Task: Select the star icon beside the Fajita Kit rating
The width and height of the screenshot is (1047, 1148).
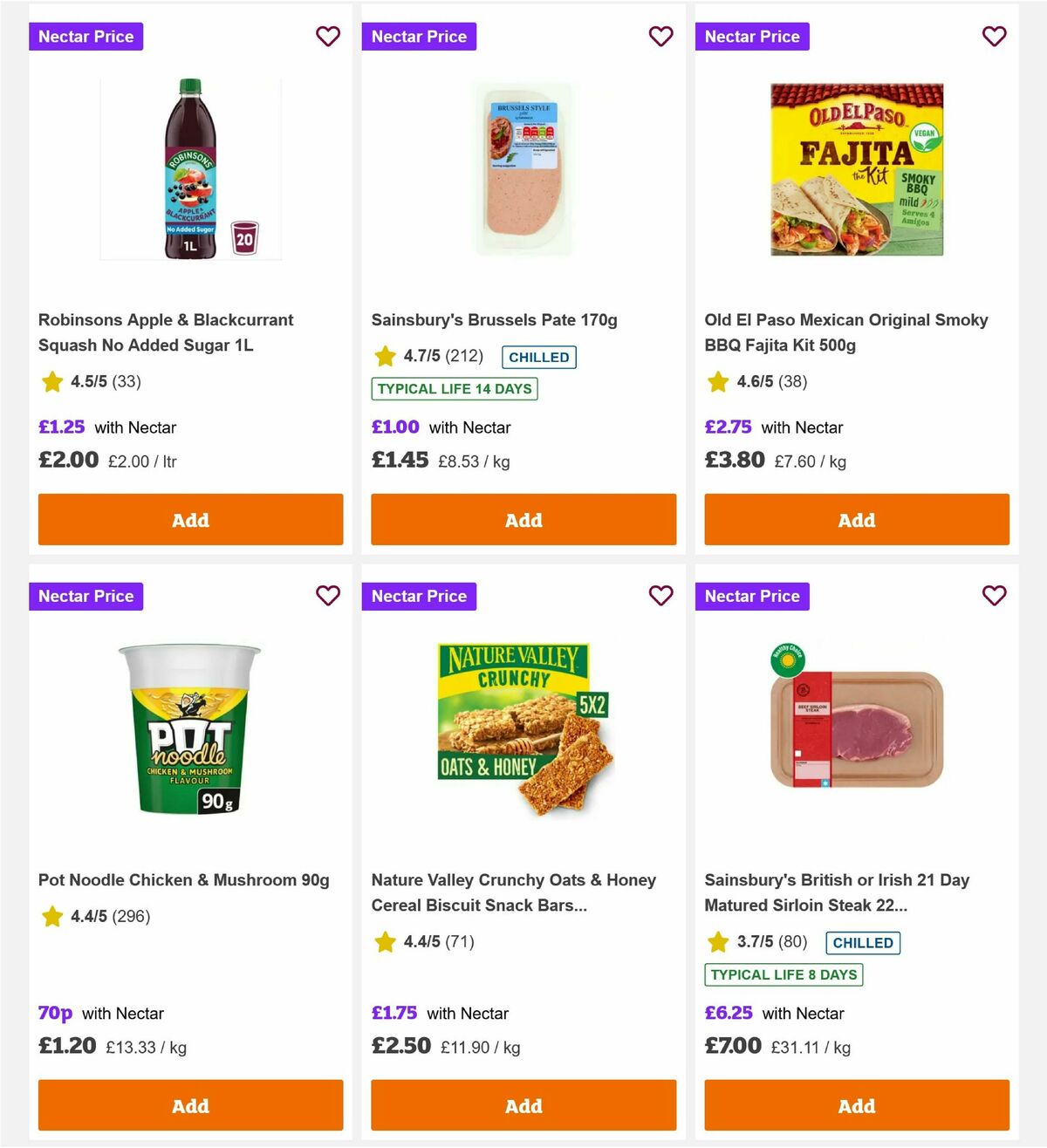Action: (718, 381)
